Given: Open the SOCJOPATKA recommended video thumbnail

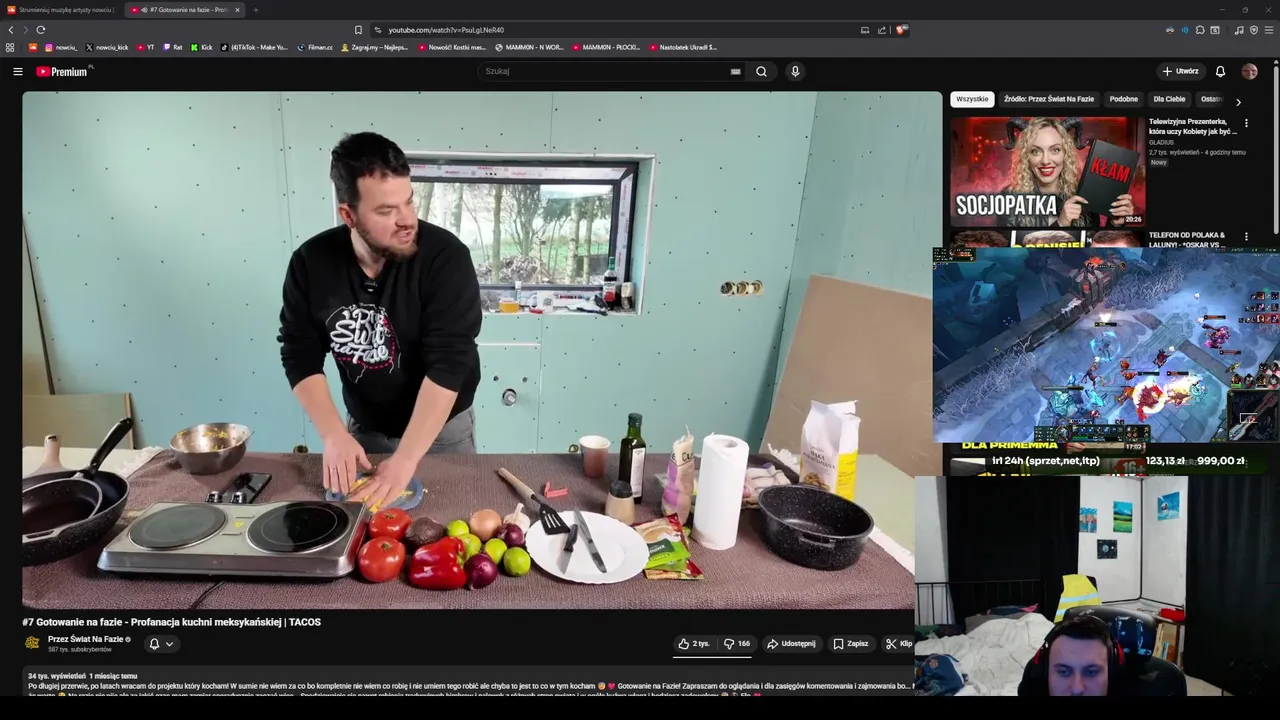Looking at the screenshot, I should (x=1047, y=171).
